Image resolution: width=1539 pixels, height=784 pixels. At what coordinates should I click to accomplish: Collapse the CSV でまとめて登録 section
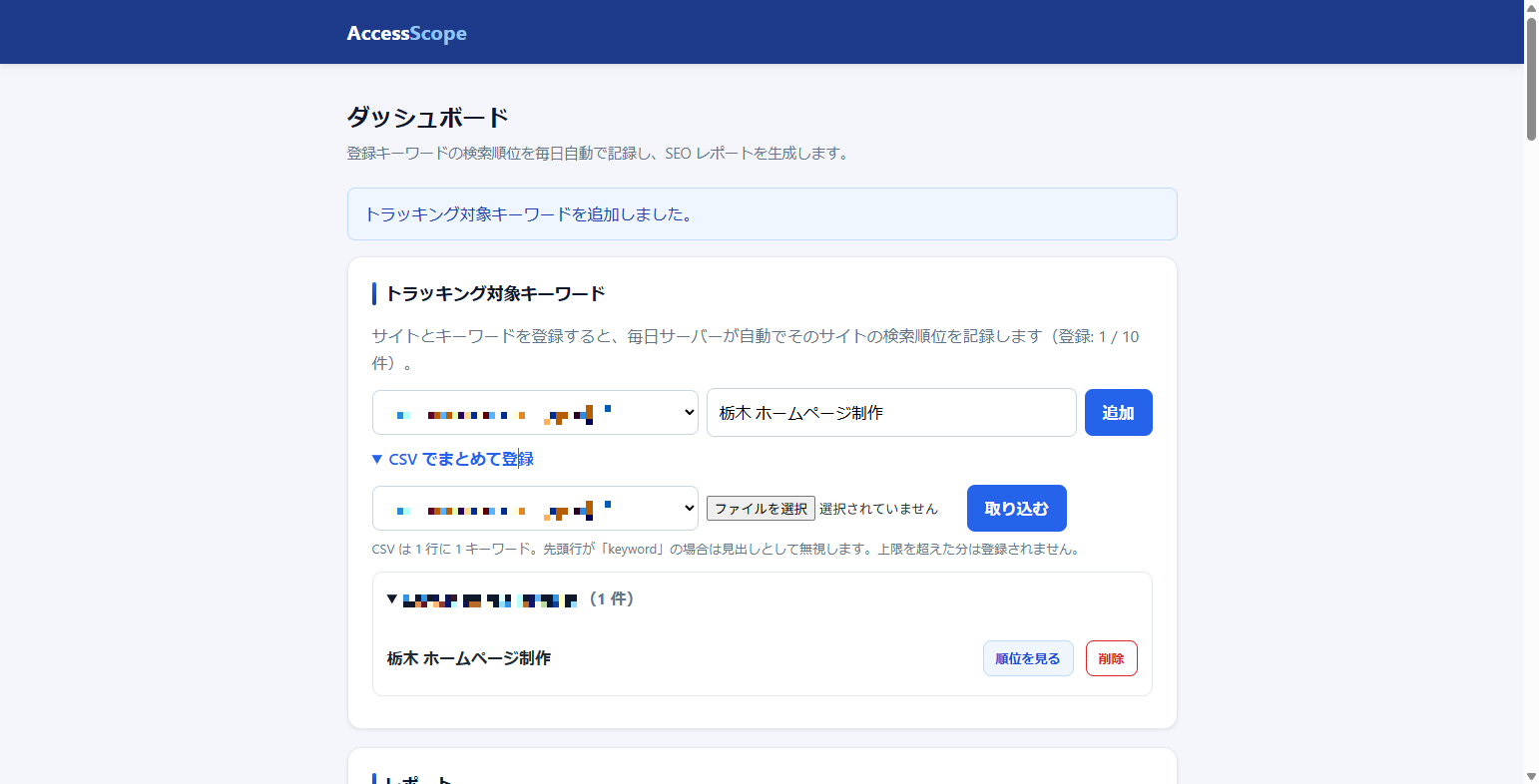tap(453, 459)
